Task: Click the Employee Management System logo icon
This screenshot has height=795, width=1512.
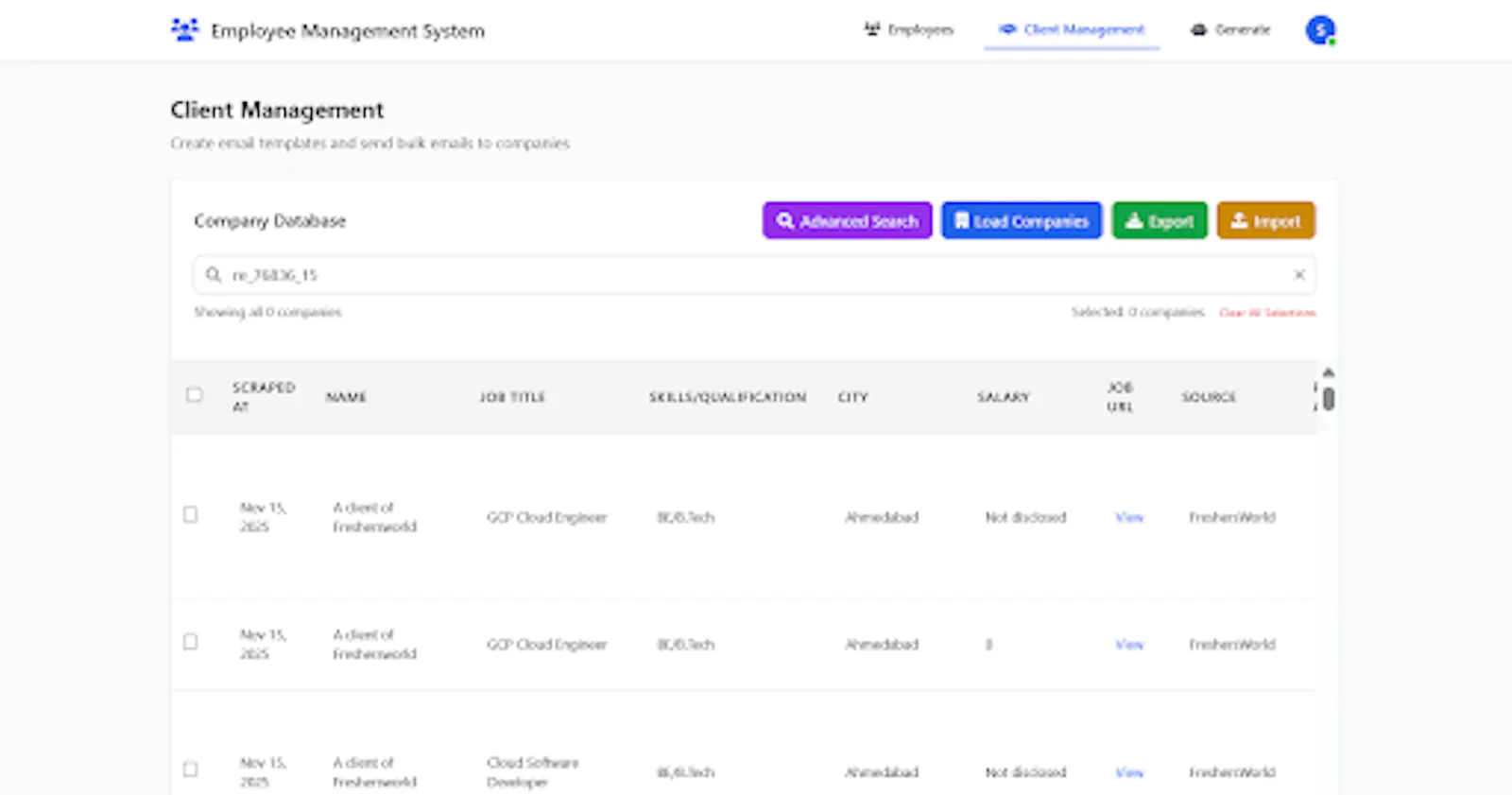Action: pos(184,30)
